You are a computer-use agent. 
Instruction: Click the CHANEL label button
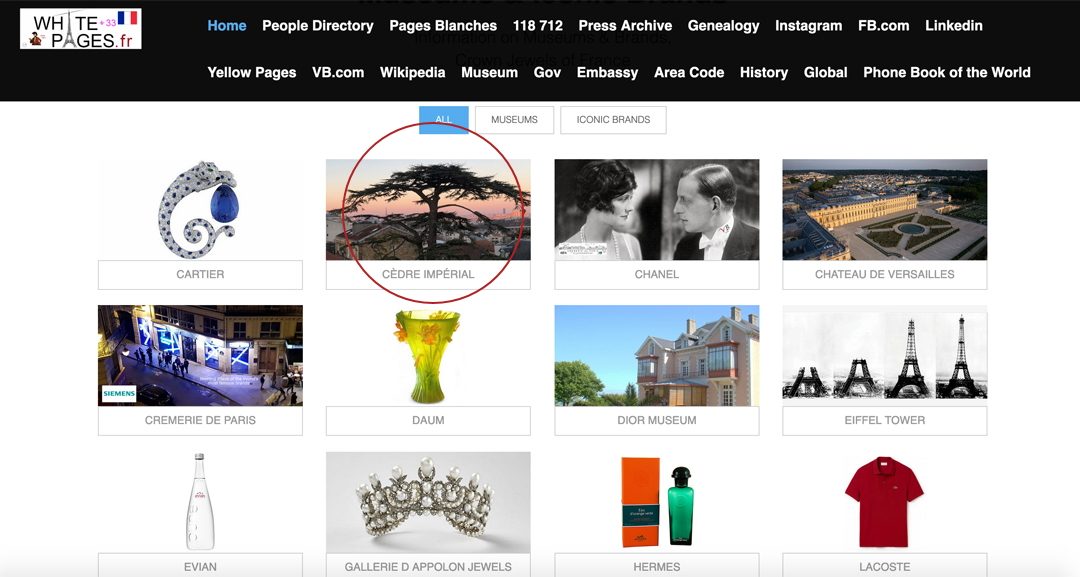[x=657, y=275]
